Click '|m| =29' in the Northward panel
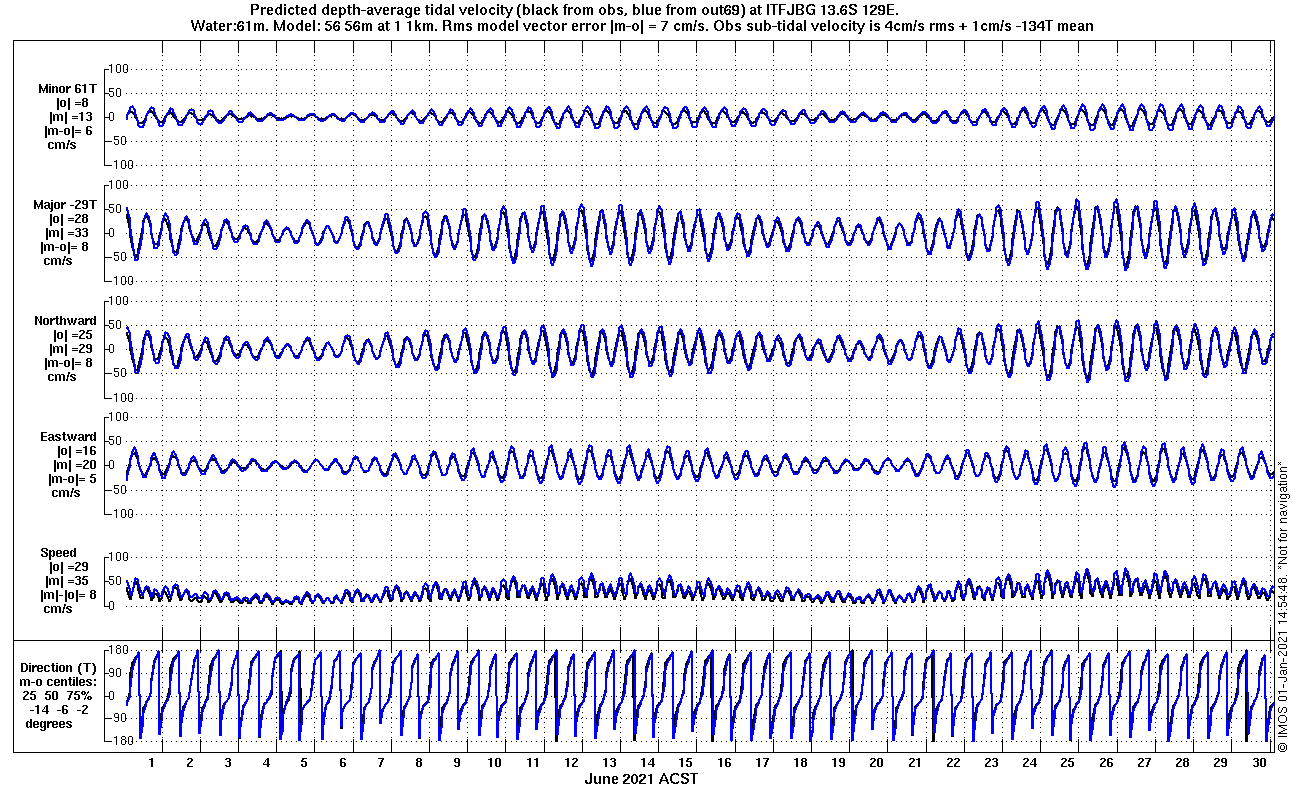 [72, 349]
